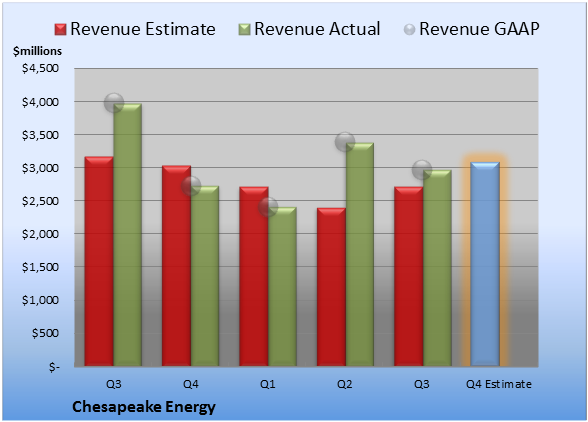The height and width of the screenshot is (422, 588).
Task: Click the $2,000 axis value
Action: 40,234
